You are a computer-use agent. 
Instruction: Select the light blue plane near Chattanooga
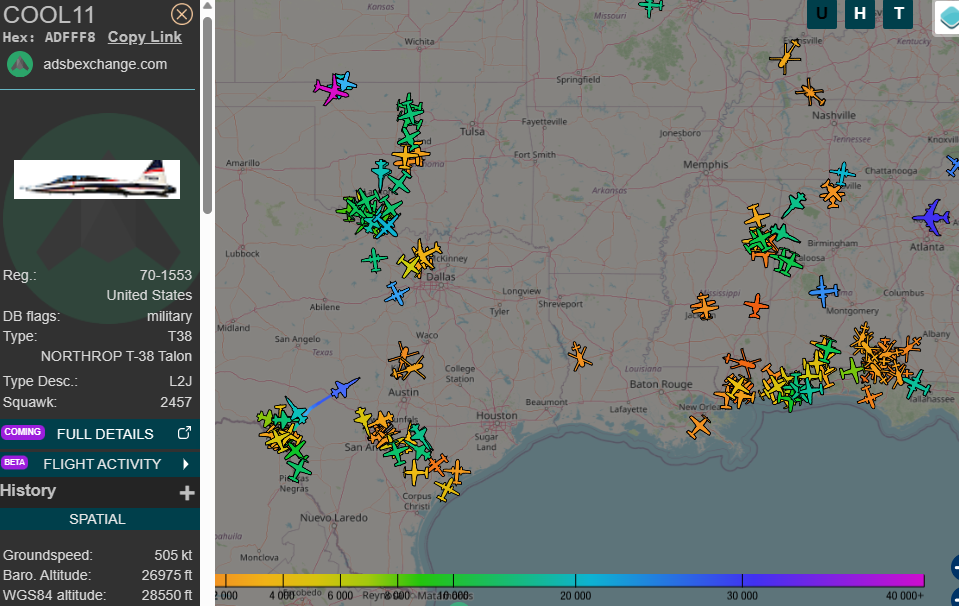click(842, 174)
